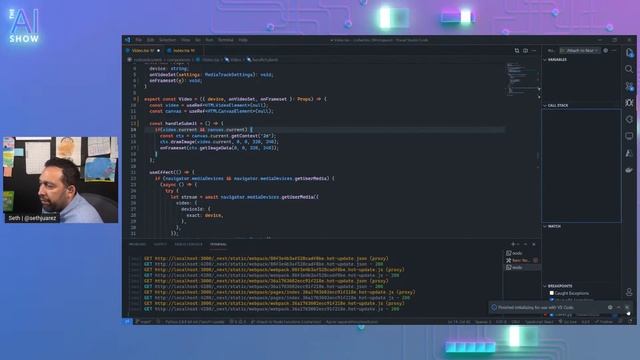
Task: Switch to the Video.tsx editor tab
Action: 143,51
